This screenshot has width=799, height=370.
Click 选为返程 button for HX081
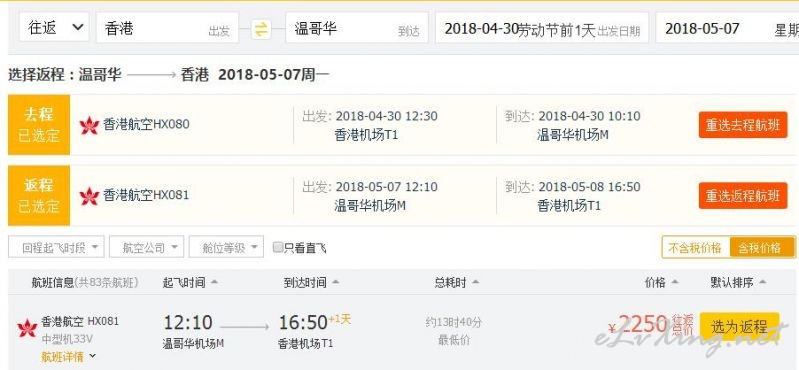pyautogui.click(x=739, y=326)
